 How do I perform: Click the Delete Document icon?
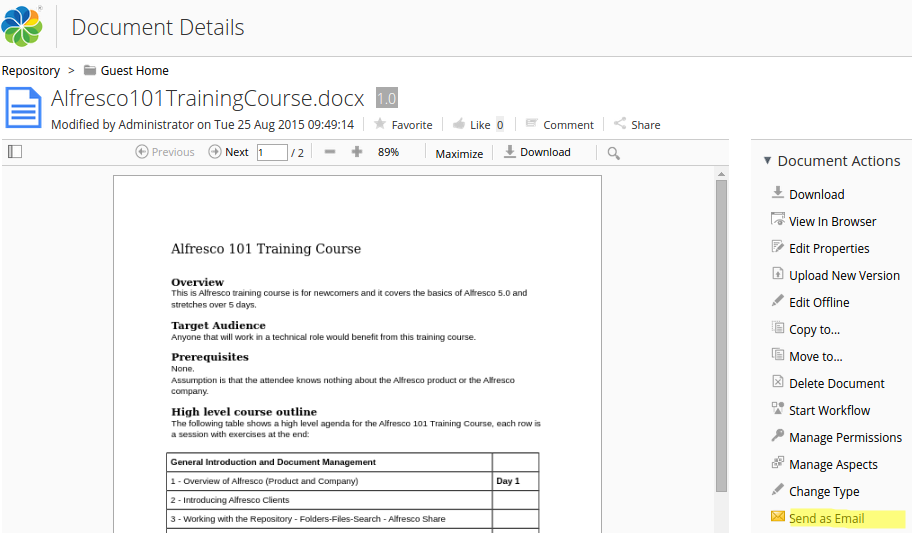click(778, 381)
